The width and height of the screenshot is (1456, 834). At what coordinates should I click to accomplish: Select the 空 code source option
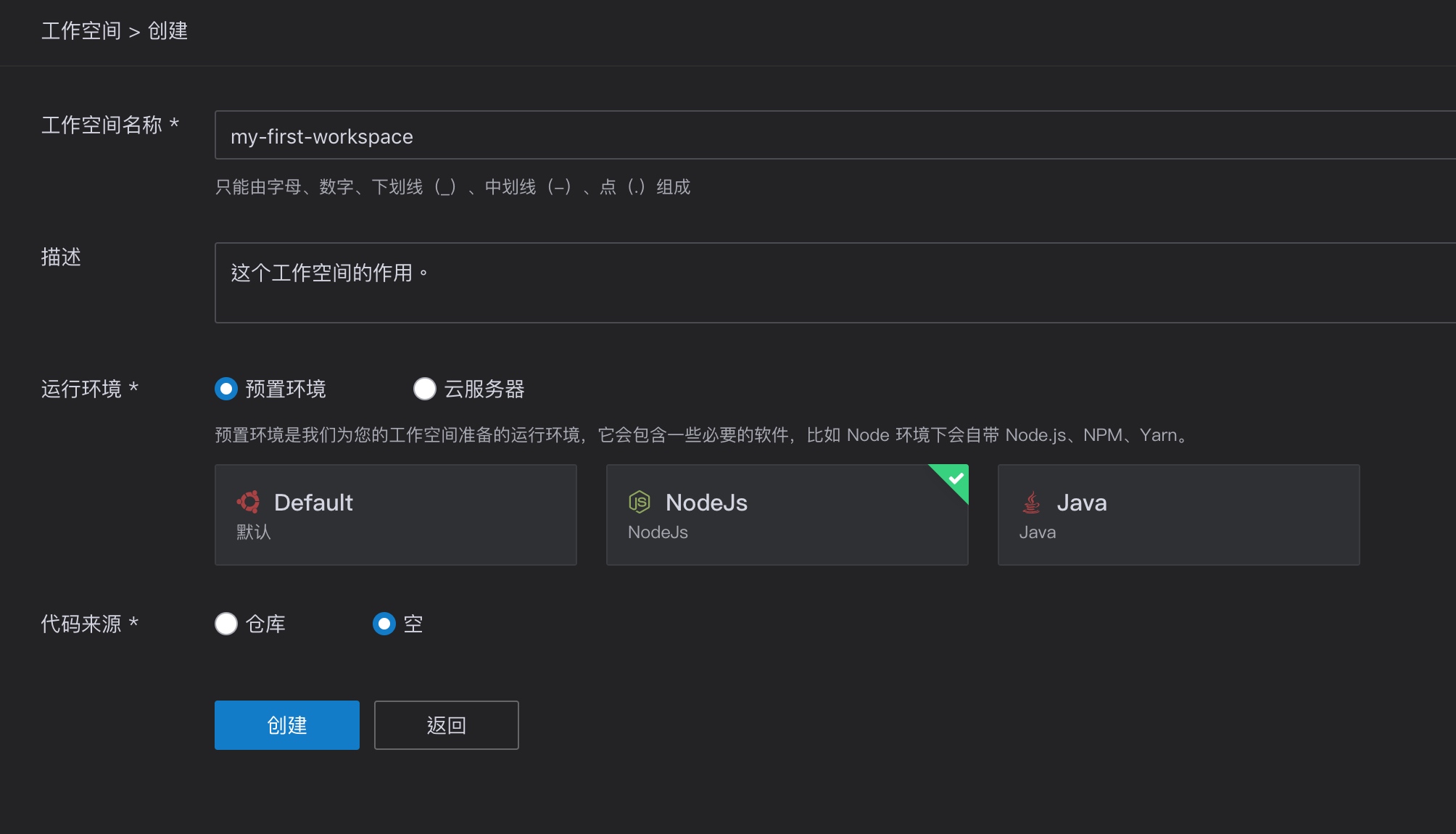(383, 624)
